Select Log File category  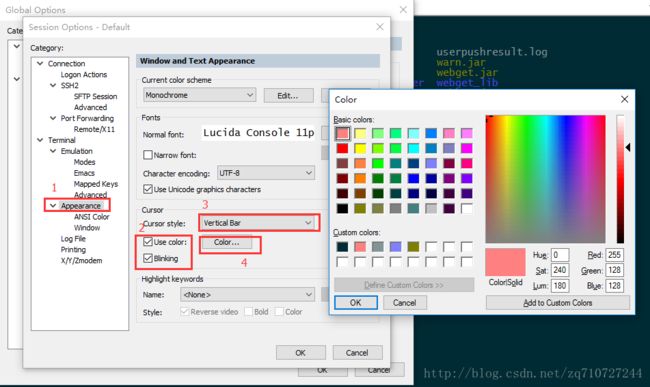point(73,239)
